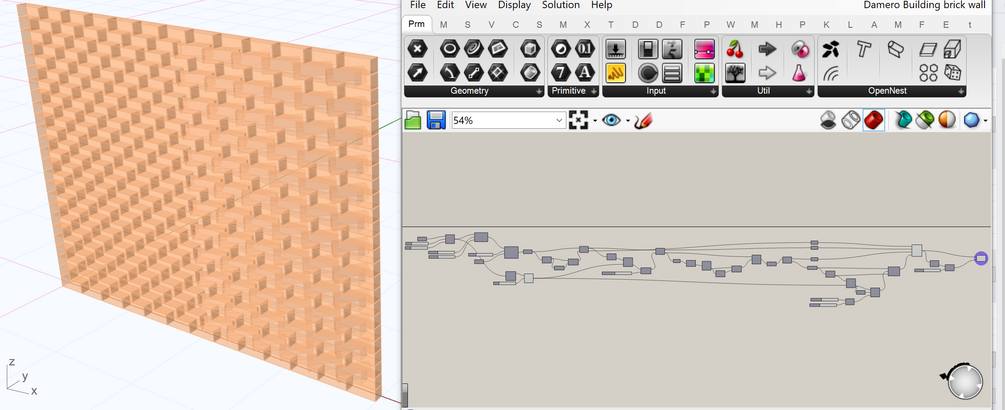1005x410 pixels.
Task: Pick the pink Gradient input icon
Action: tap(704, 49)
